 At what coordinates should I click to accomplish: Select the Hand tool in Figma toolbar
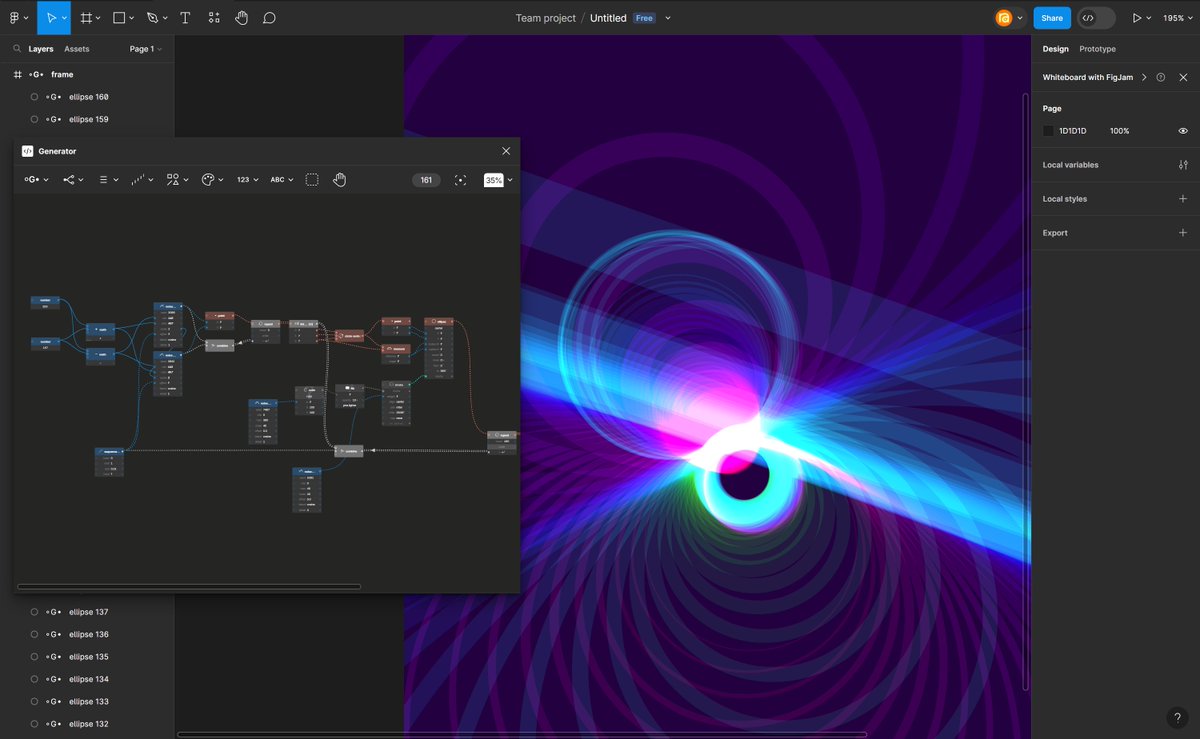(241, 18)
